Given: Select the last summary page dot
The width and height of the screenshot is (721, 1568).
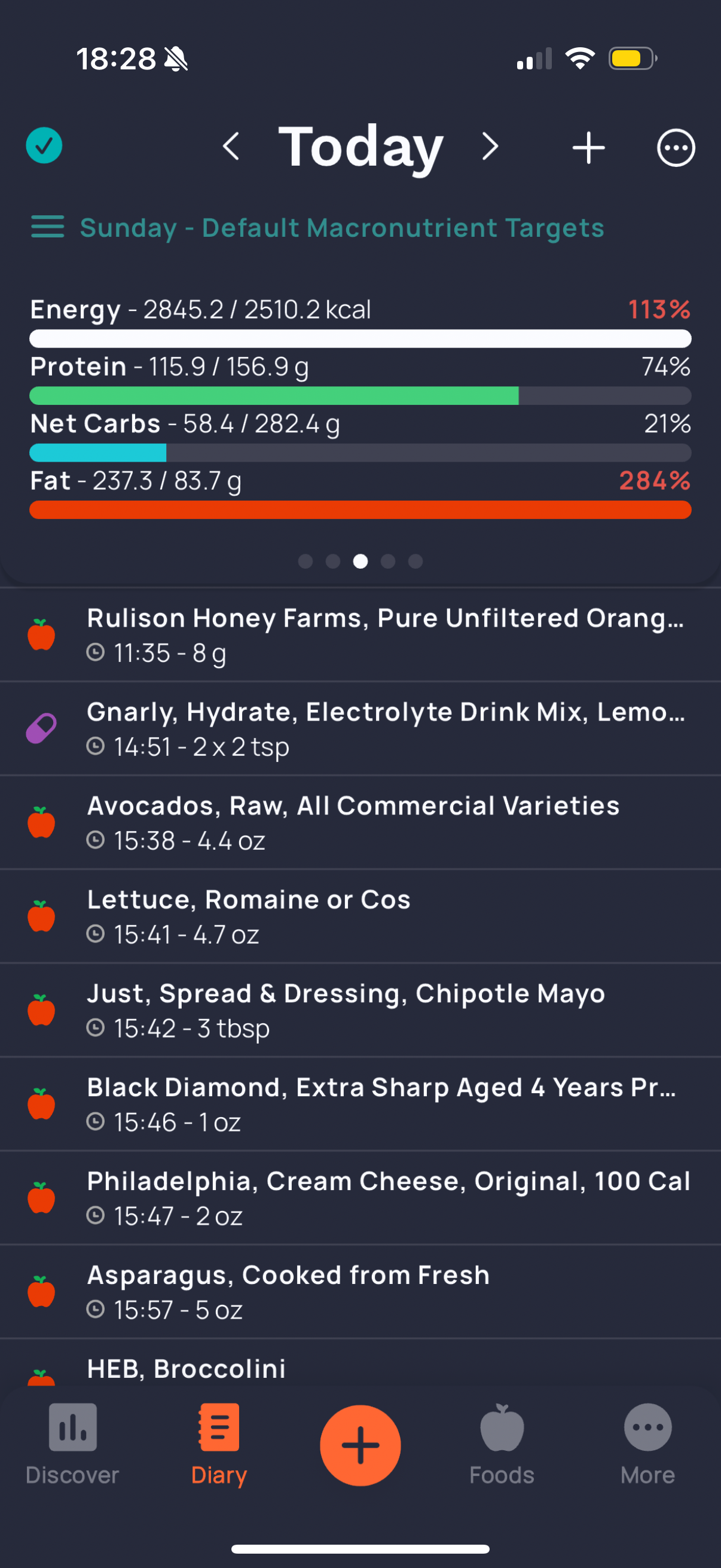Looking at the screenshot, I should (x=416, y=561).
